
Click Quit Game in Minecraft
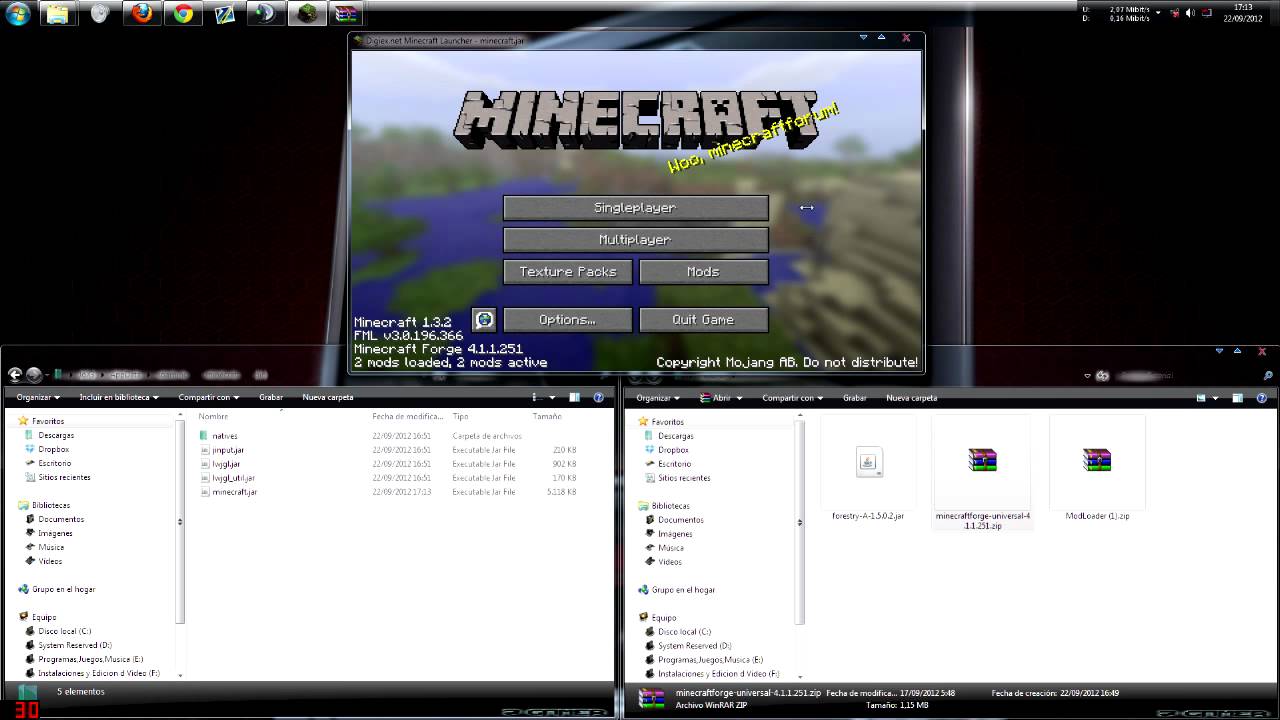(x=704, y=320)
